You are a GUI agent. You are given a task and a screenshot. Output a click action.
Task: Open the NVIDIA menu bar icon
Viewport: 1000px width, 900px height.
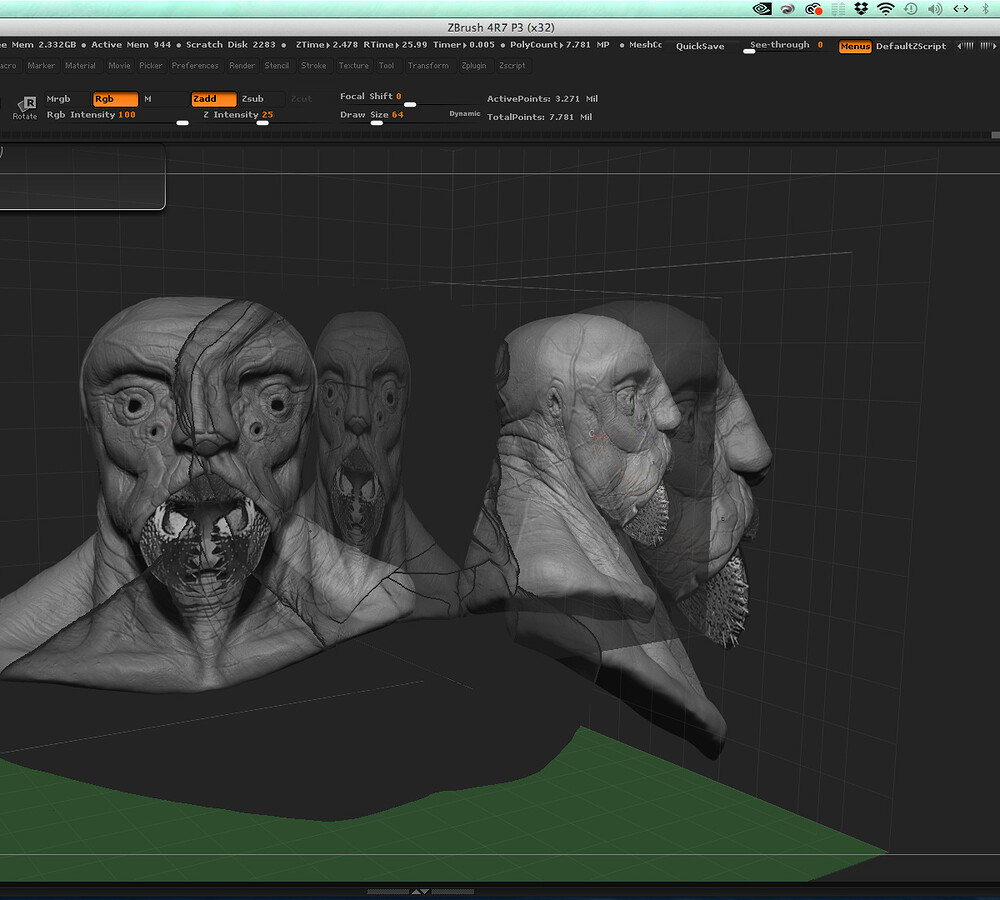pyautogui.click(x=762, y=9)
